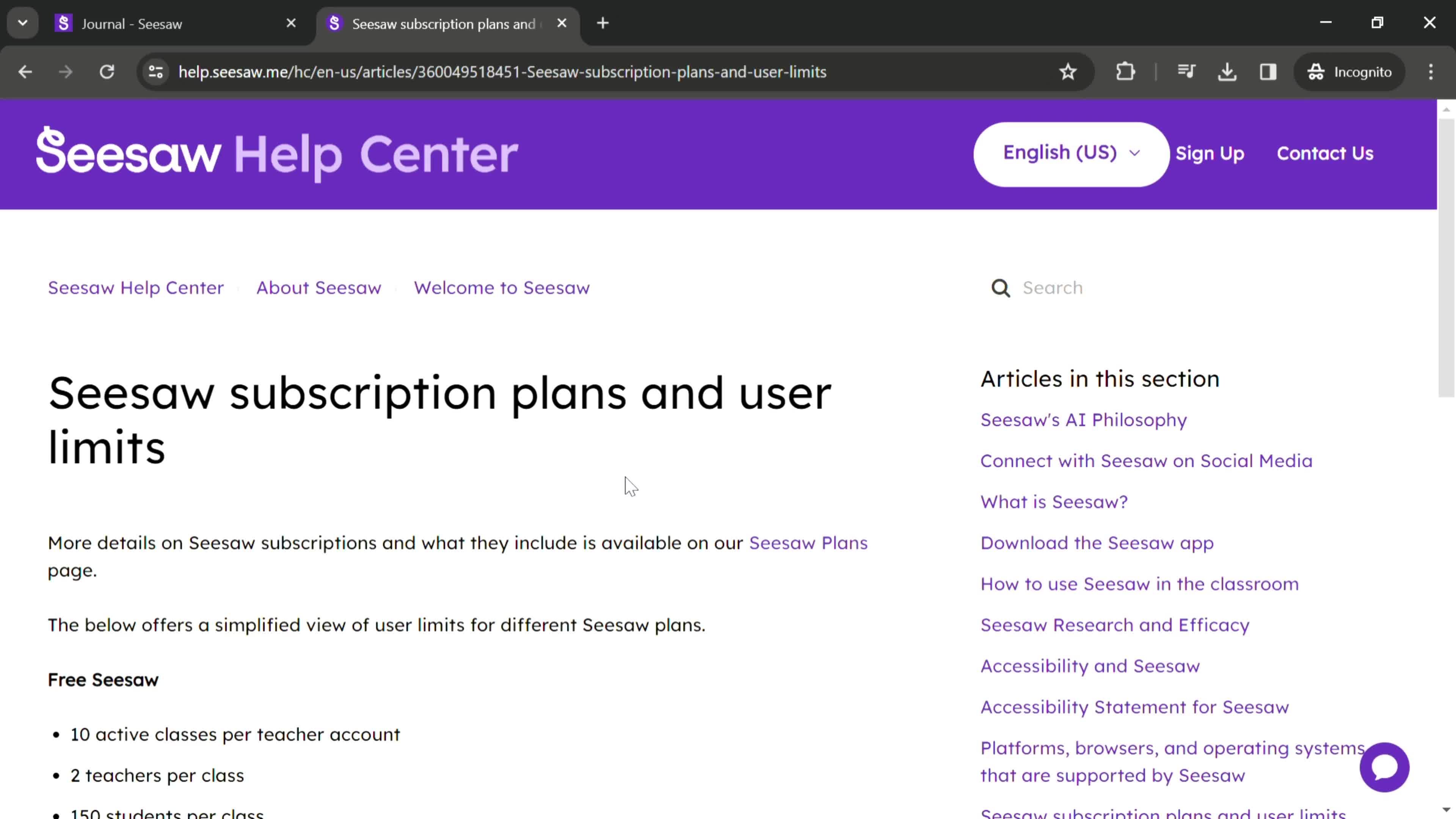The width and height of the screenshot is (1456, 819).
Task: Switch to the Journal - Seesaw tab
Action: pyautogui.click(x=175, y=24)
